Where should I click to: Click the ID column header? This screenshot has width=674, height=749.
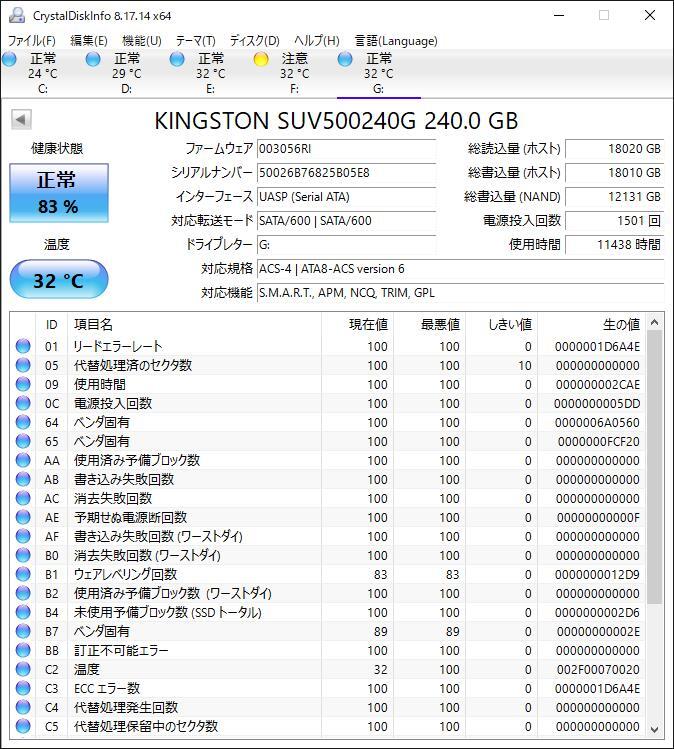pos(52,325)
